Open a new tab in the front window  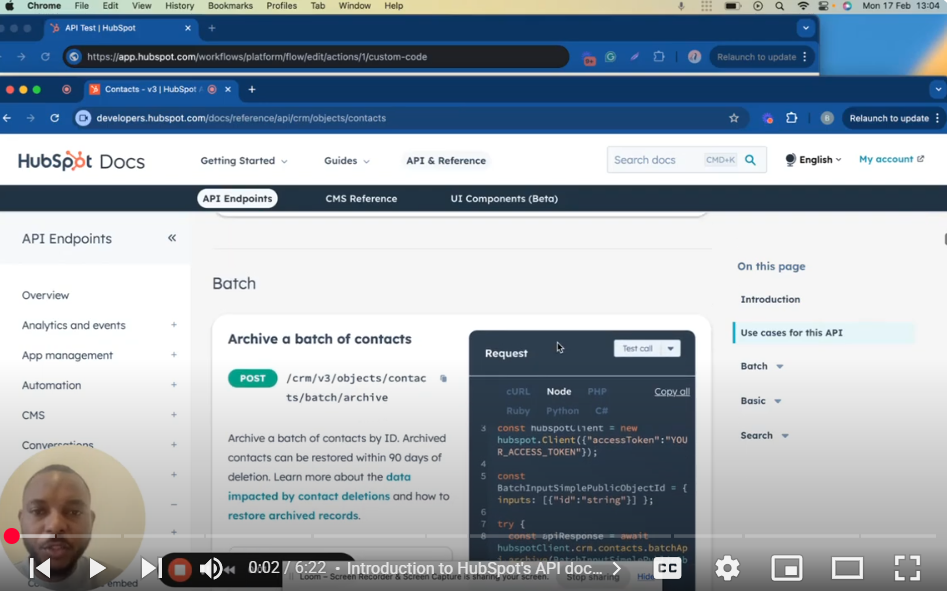252,89
